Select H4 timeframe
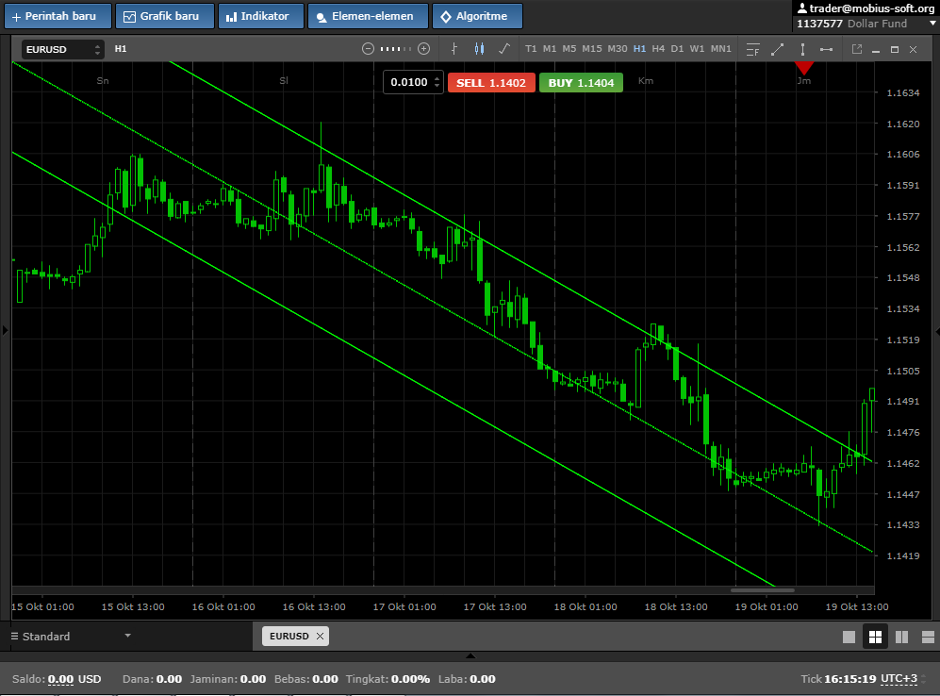940x696 pixels. click(x=658, y=49)
